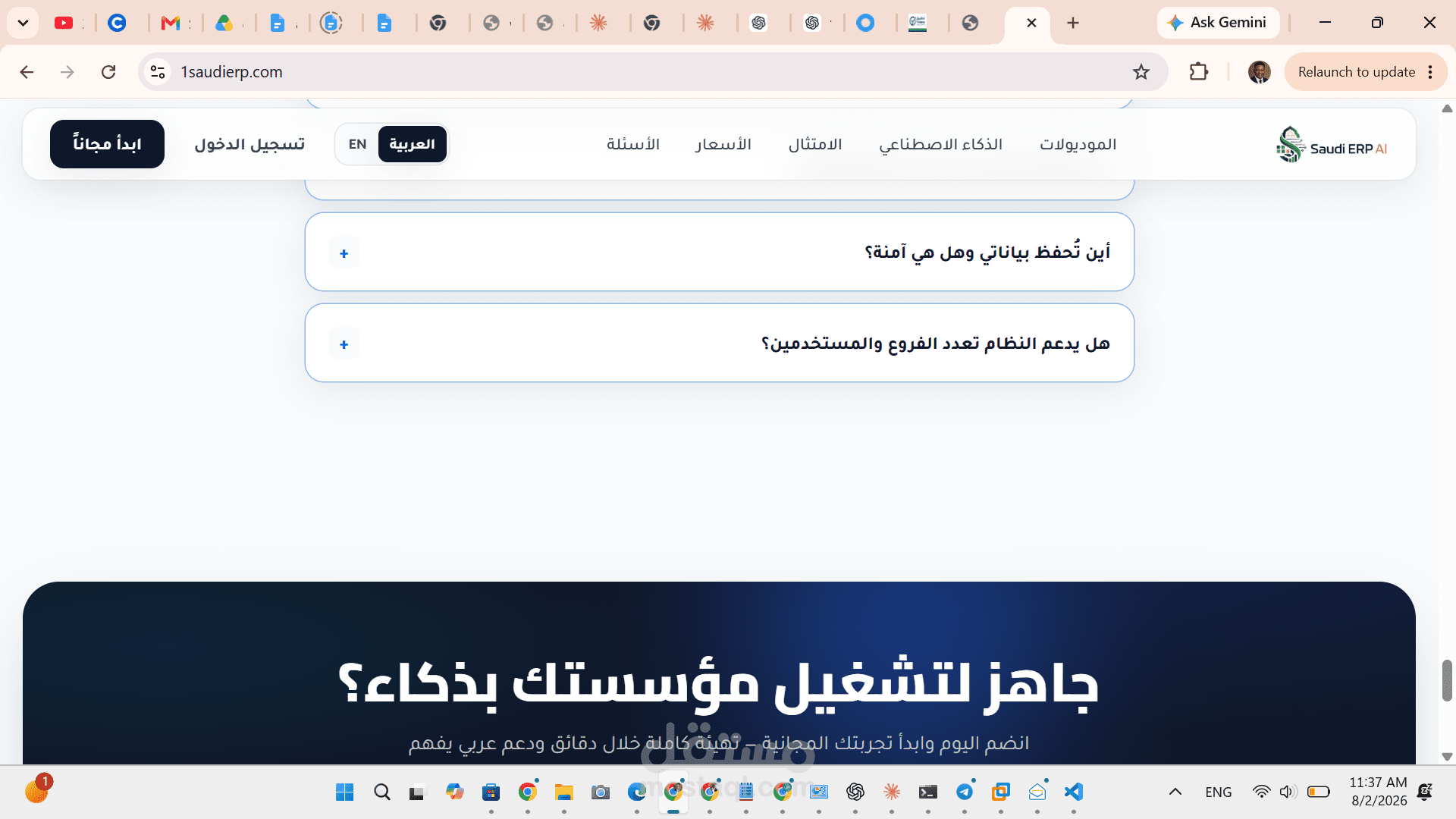The height and width of the screenshot is (819, 1456).
Task: Click the scrollbar down arrow
Action: coord(1447,756)
